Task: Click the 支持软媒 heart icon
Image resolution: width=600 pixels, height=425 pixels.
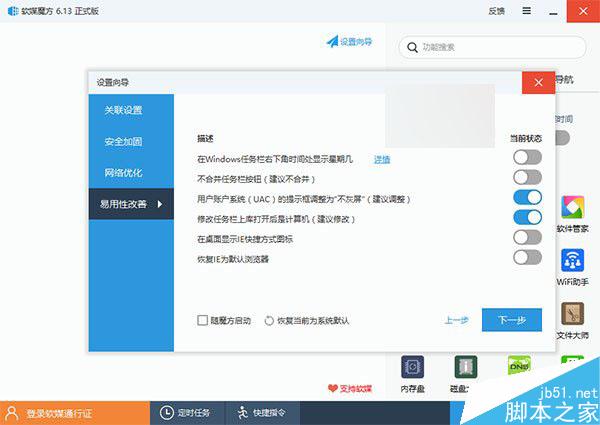Action: coord(333,388)
